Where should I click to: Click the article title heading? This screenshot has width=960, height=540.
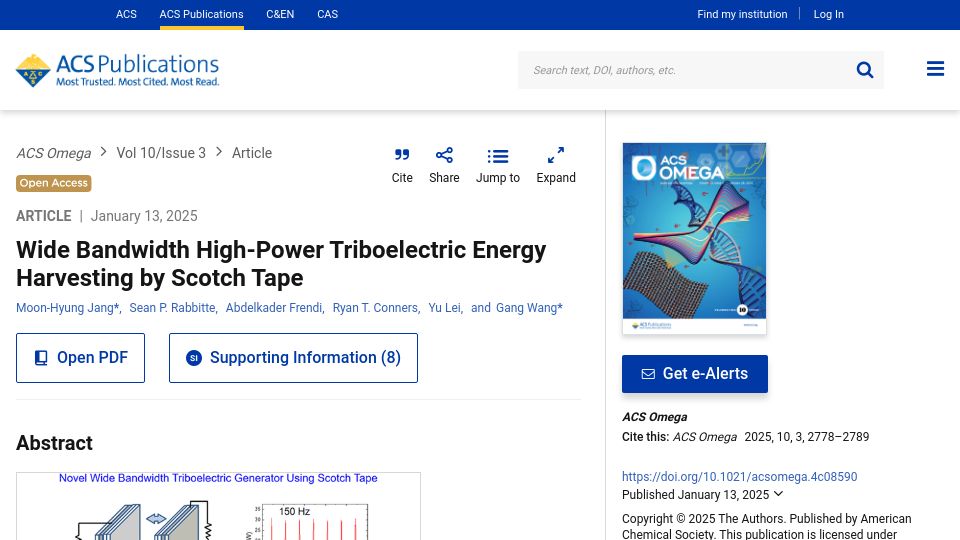point(281,264)
